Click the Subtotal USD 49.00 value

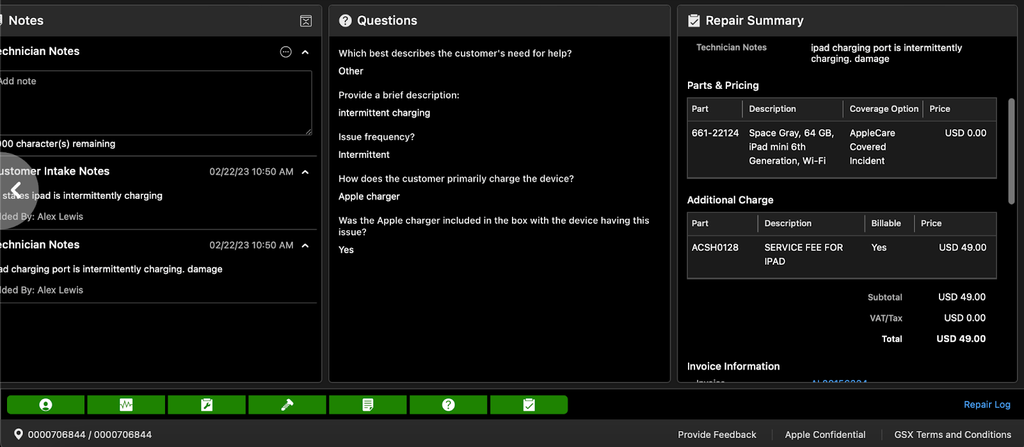[x=962, y=297]
